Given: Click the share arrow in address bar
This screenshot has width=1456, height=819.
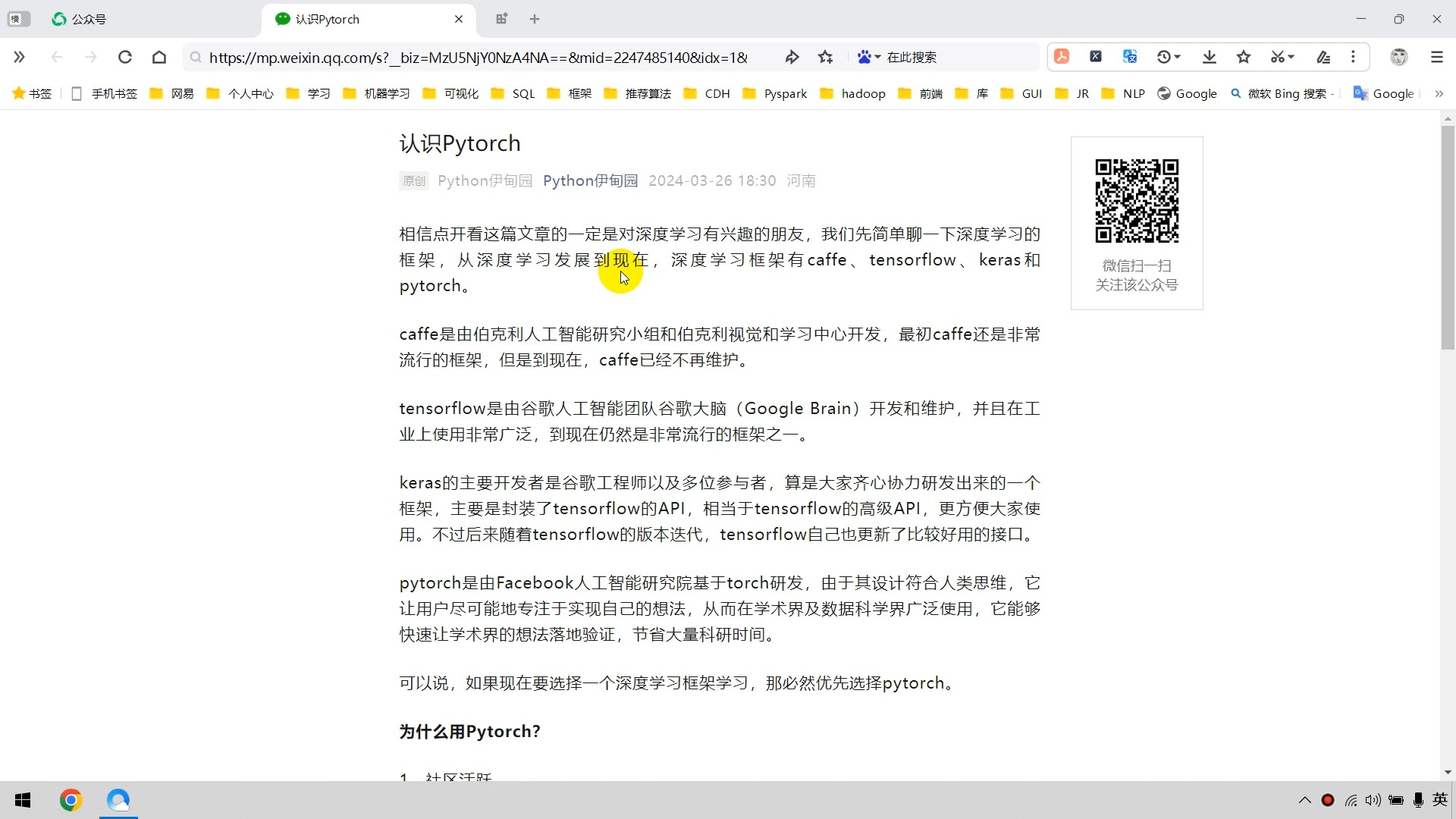Looking at the screenshot, I should (x=792, y=57).
